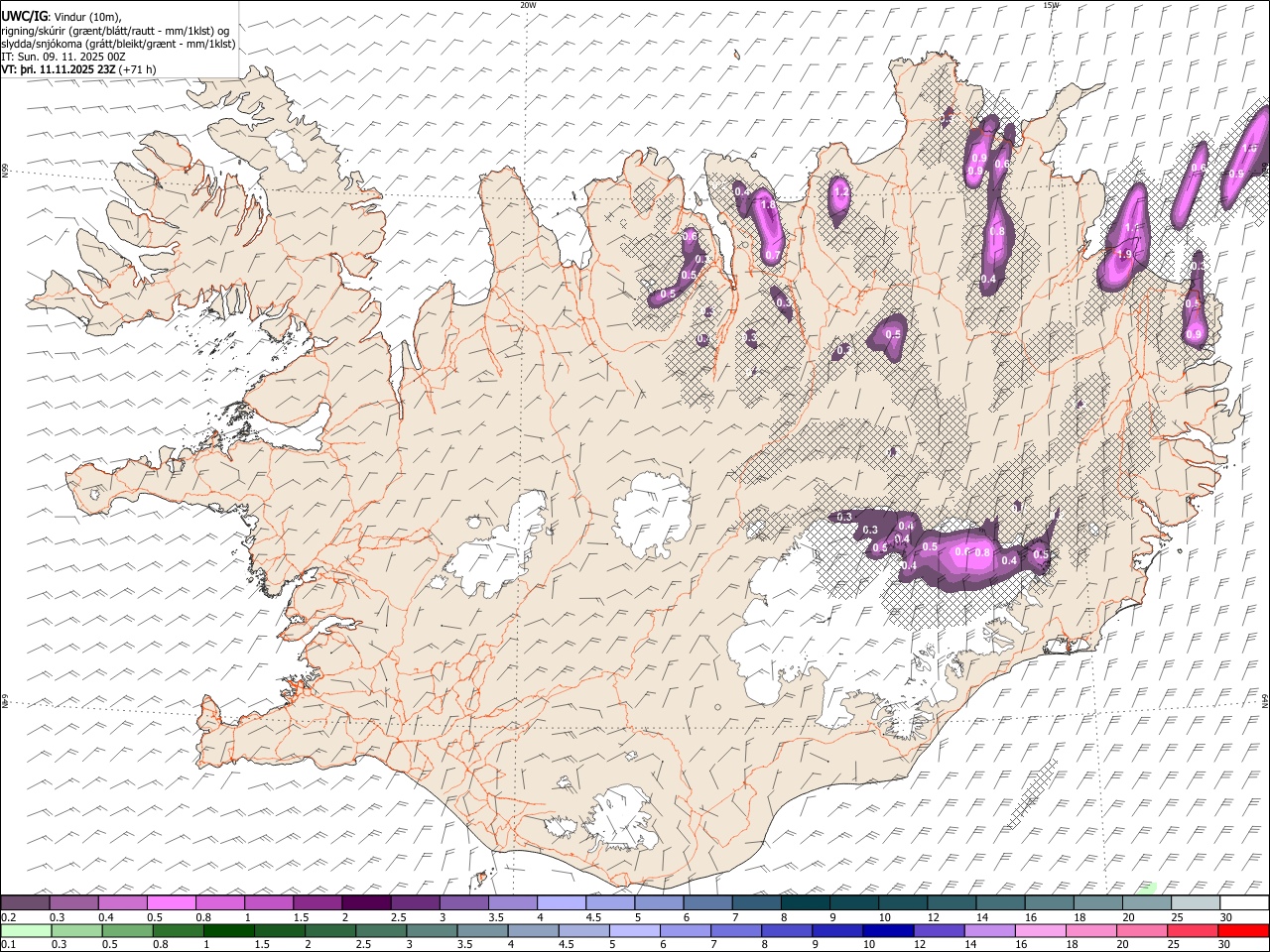Click the valid time 'VT: þri. 11.11.2025 23Z'
This screenshot has height=952, width=1270.
(x=59, y=69)
